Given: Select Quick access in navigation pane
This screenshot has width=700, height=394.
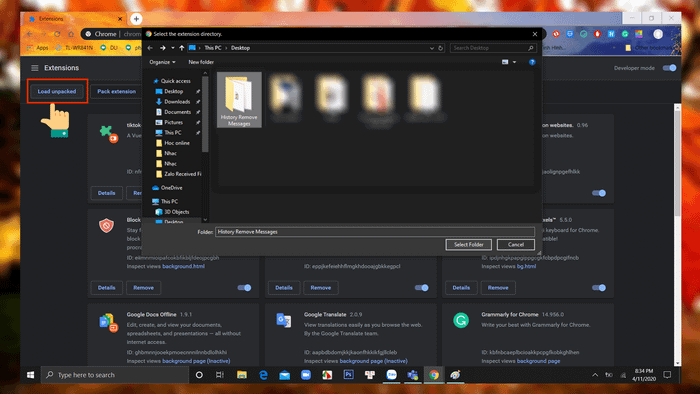Looking at the screenshot, I should [x=175, y=81].
